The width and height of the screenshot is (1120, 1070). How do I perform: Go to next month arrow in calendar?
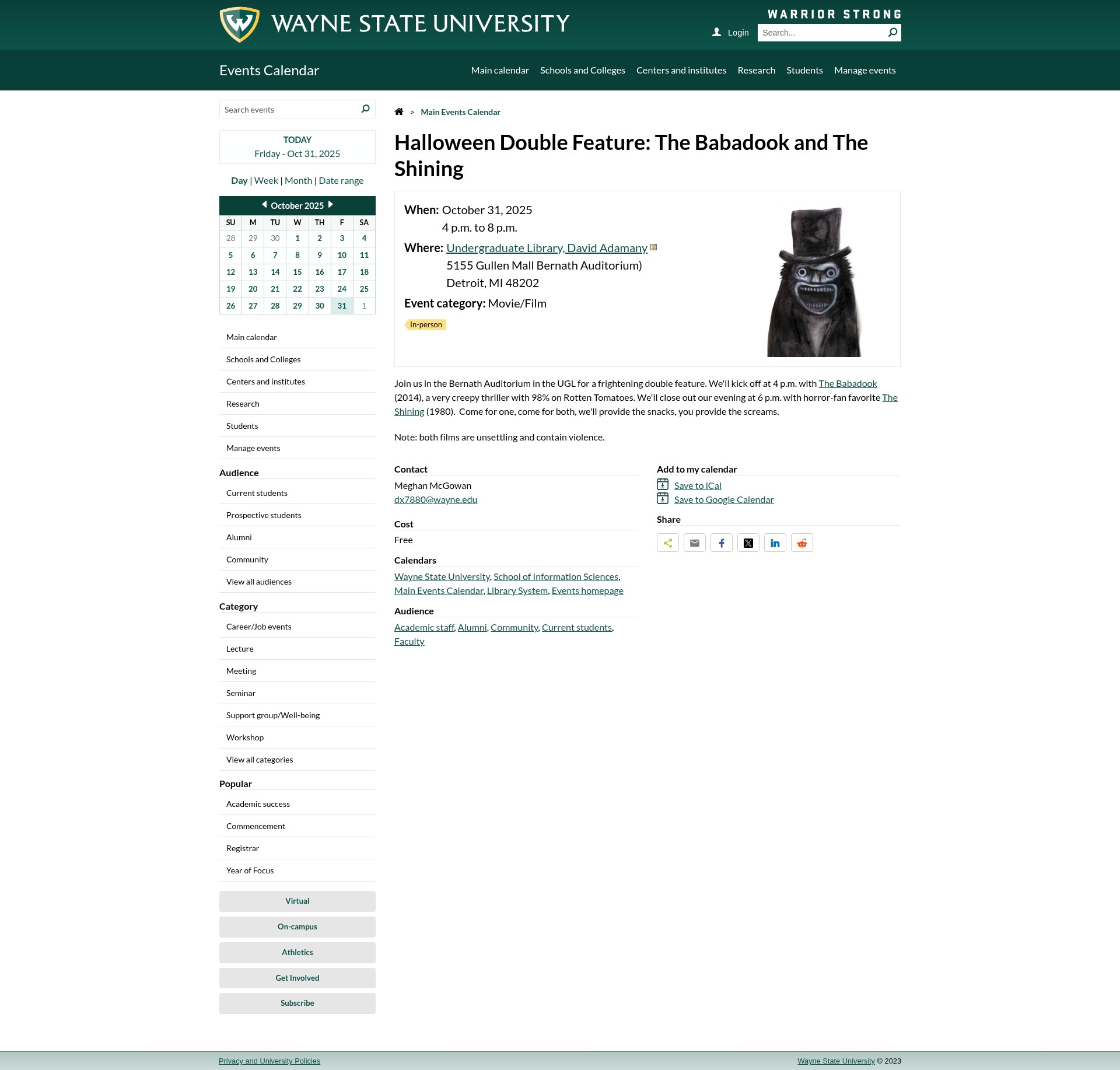pos(331,205)
